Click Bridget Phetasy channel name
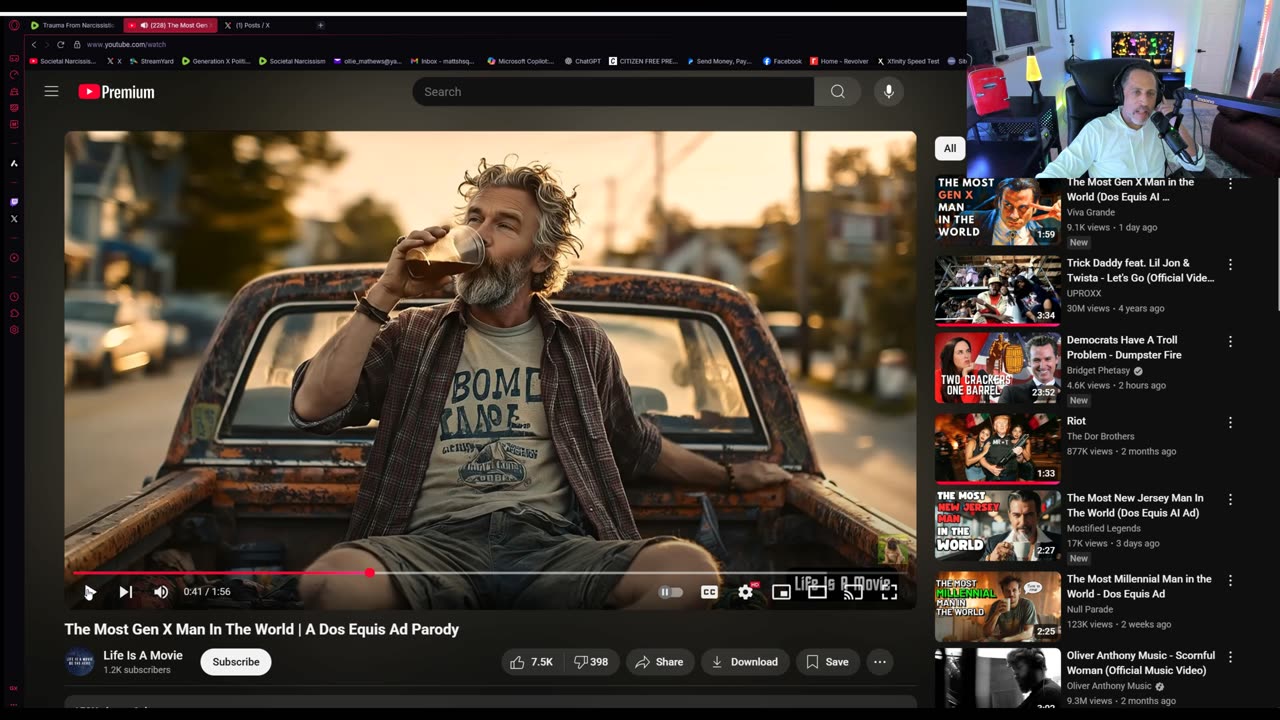This screenshot has height=720, width=1280. 1098,371
